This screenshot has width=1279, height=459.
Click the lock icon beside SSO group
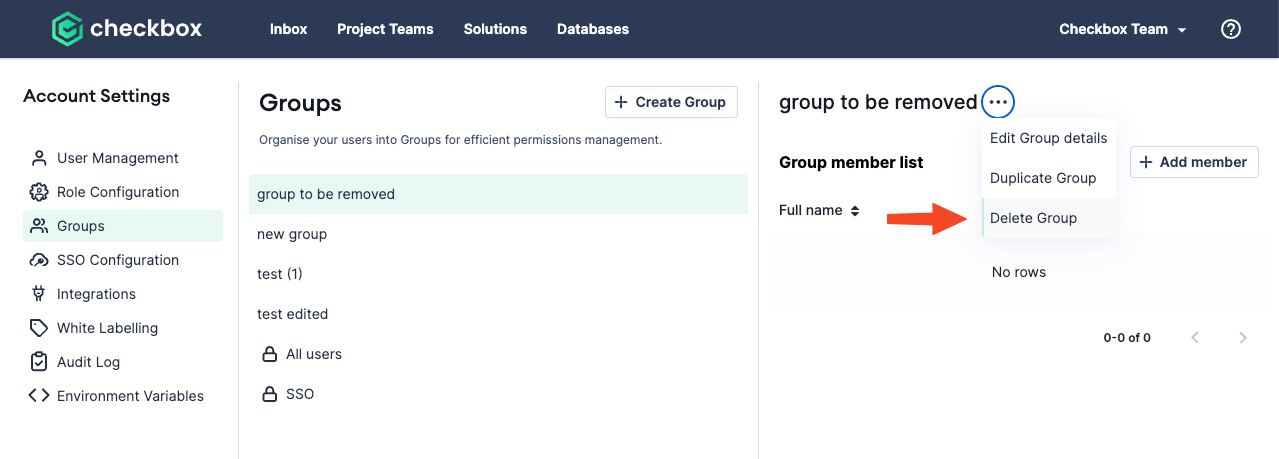coord(269,394)
